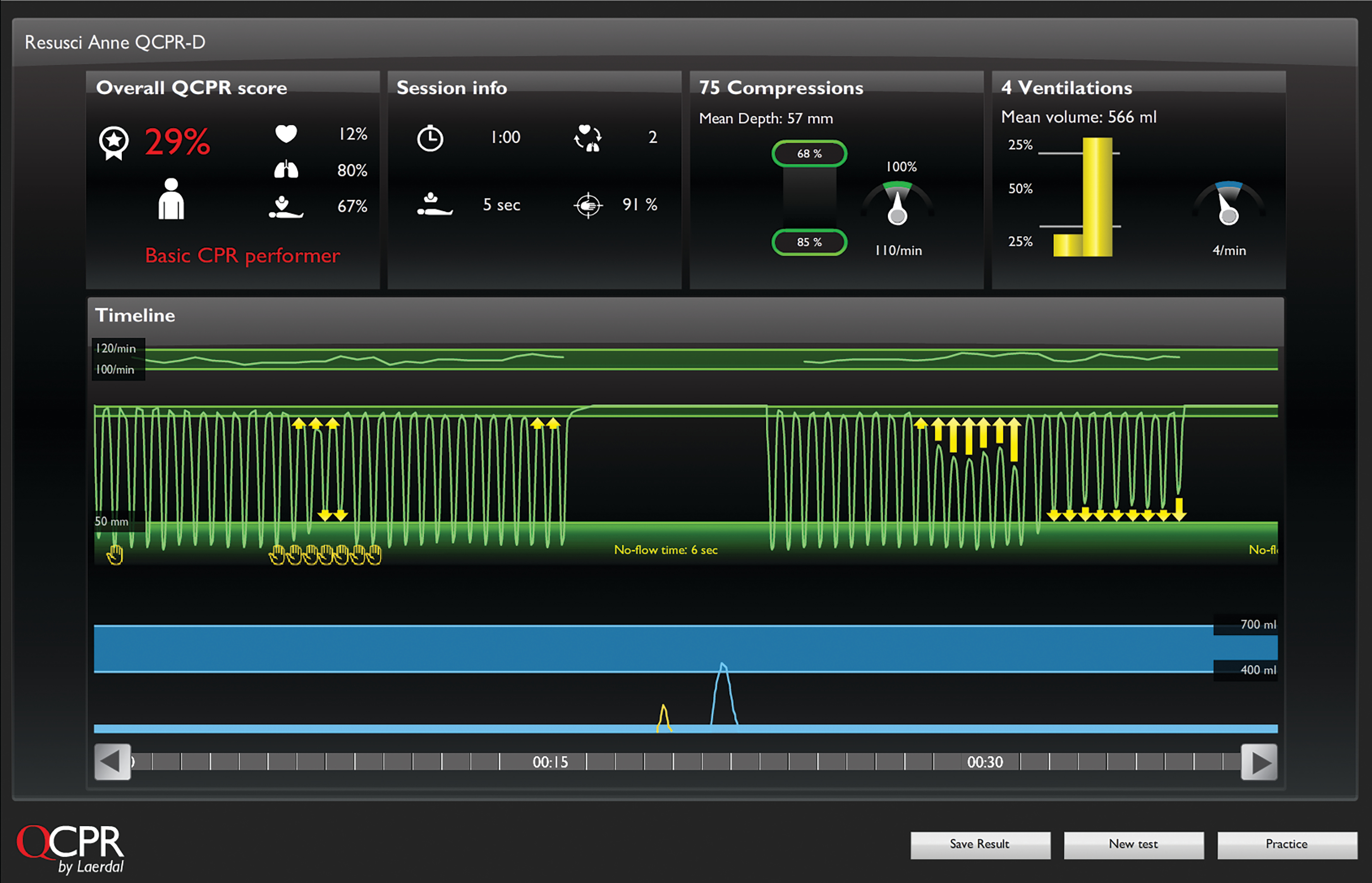Click the heart icon showing 12%

coord(285,134)
